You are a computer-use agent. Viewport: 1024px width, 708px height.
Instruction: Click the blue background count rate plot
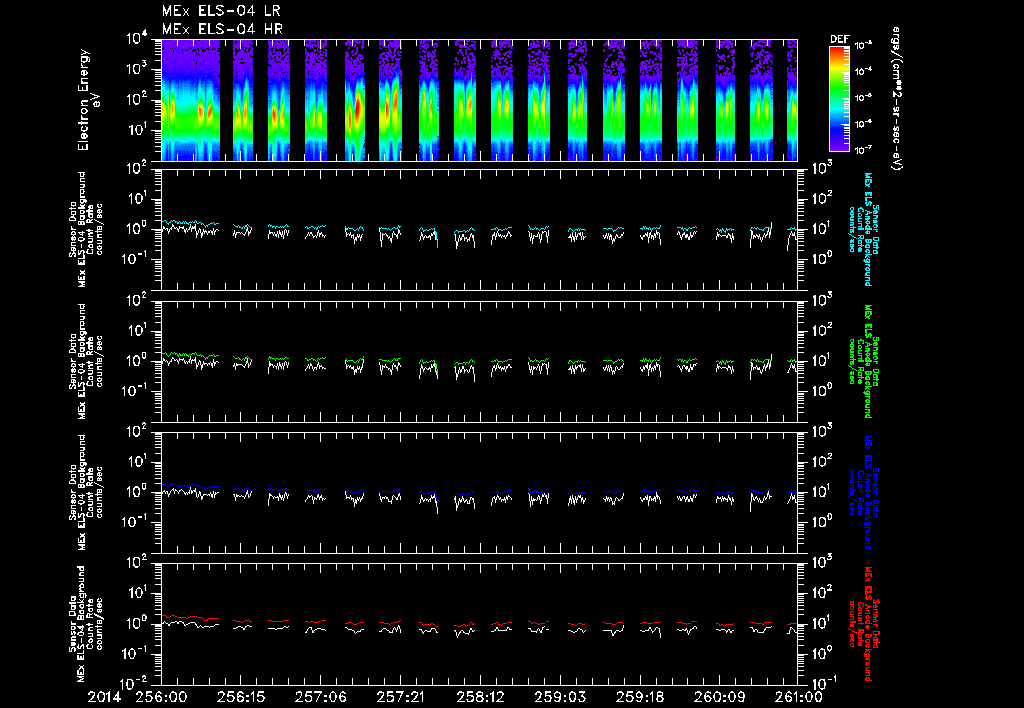click(479, 492)
